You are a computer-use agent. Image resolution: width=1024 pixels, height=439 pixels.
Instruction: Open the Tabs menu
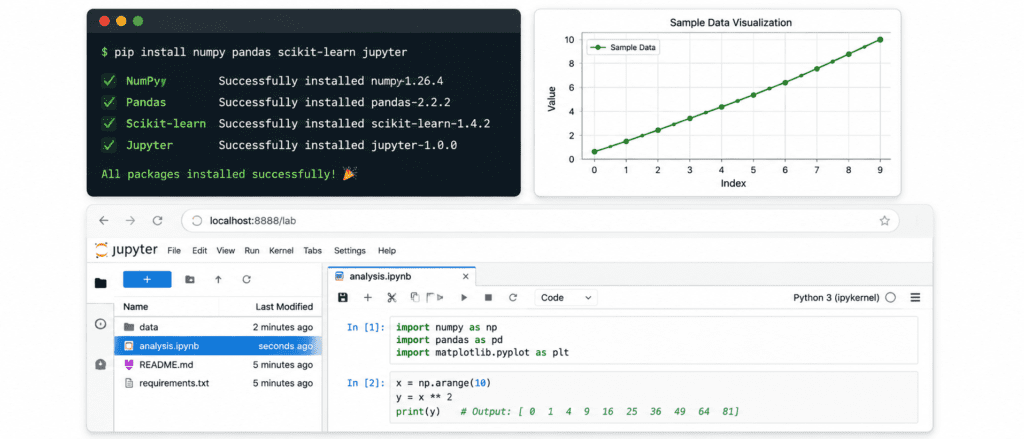[313, 250]
